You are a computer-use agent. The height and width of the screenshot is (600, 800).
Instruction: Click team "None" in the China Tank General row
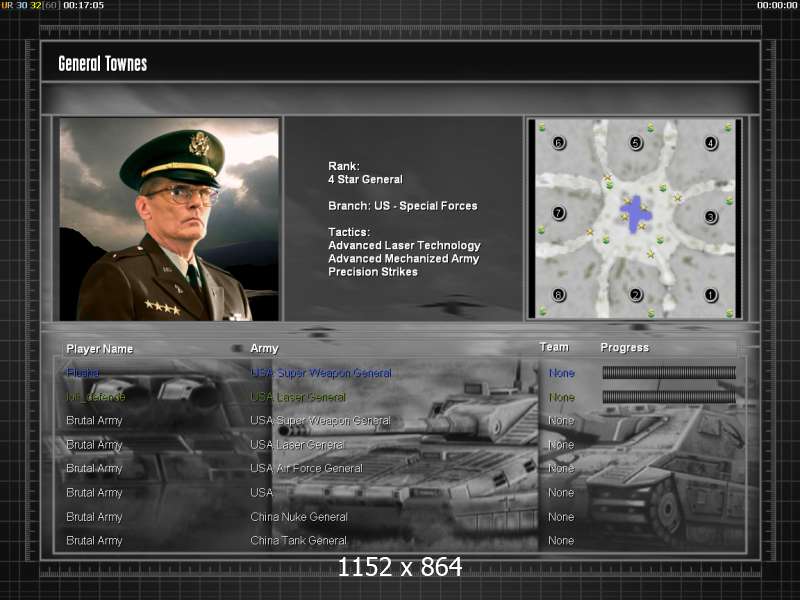(561, 540)
